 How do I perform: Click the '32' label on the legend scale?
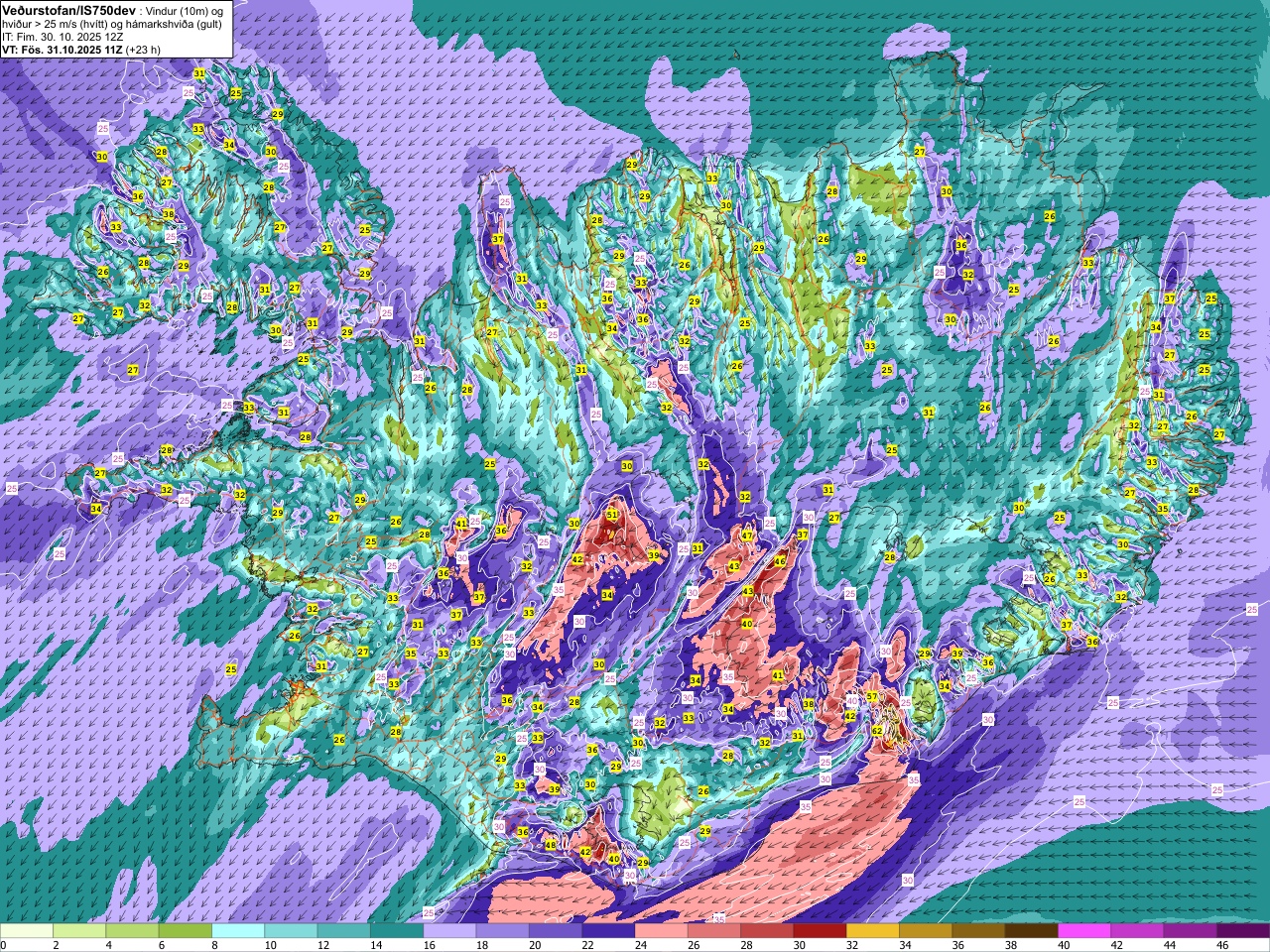pos(851,945)
